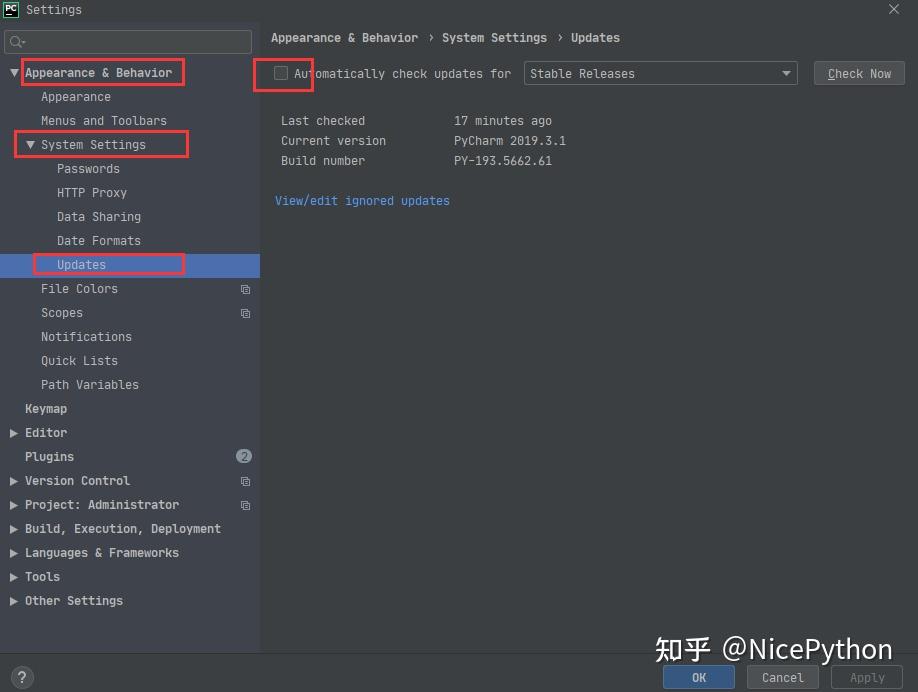Screen dimensions: 918x692
Task: Toggle Automatically check updates checkbox
Action: (x=281, y=73)
